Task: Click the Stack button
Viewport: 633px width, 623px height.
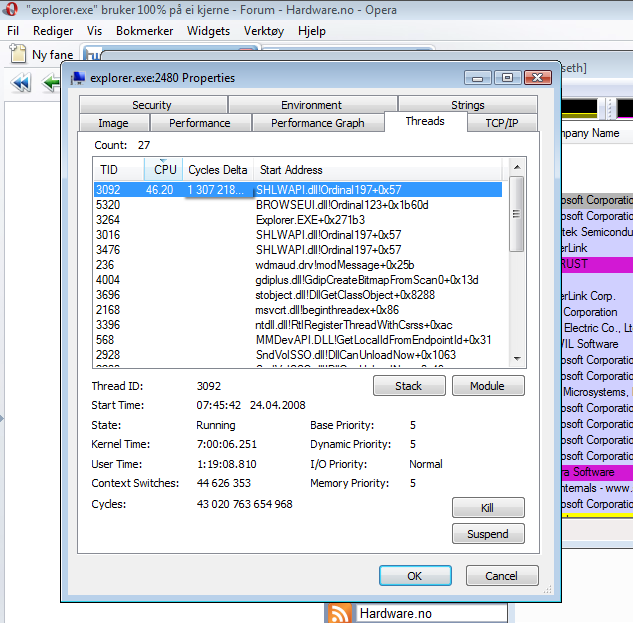Action: tap(409, 386)
